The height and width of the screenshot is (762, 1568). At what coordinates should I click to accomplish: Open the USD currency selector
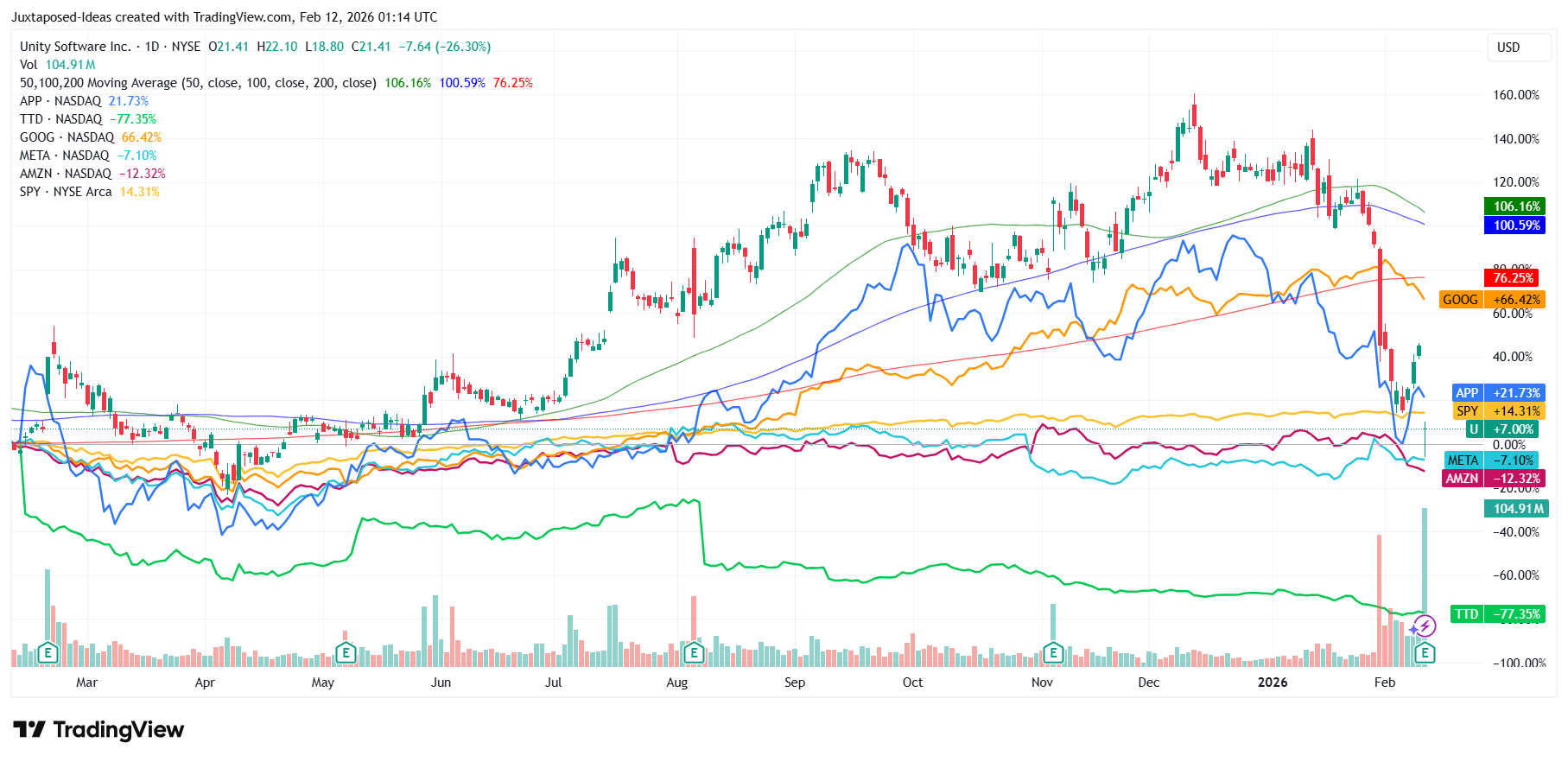[x=1518, y=48]
